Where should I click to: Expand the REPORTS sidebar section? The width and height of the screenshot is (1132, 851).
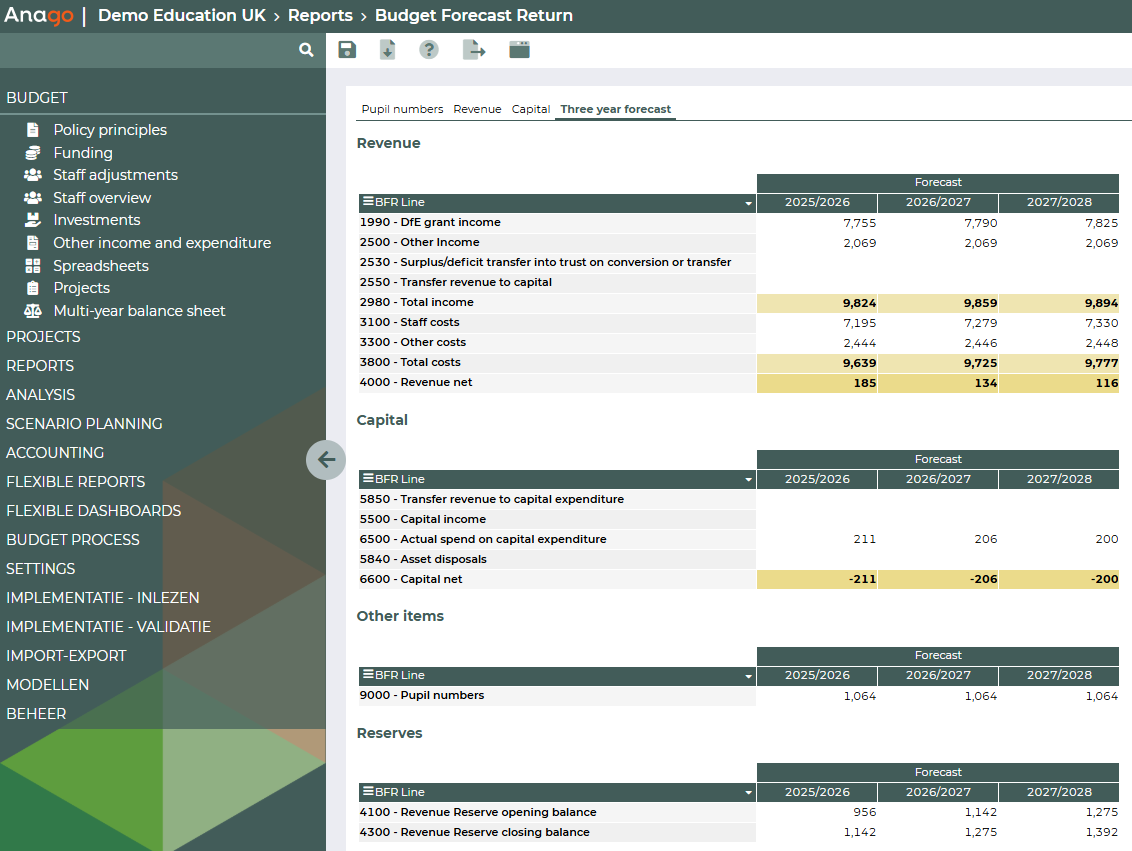40,366
